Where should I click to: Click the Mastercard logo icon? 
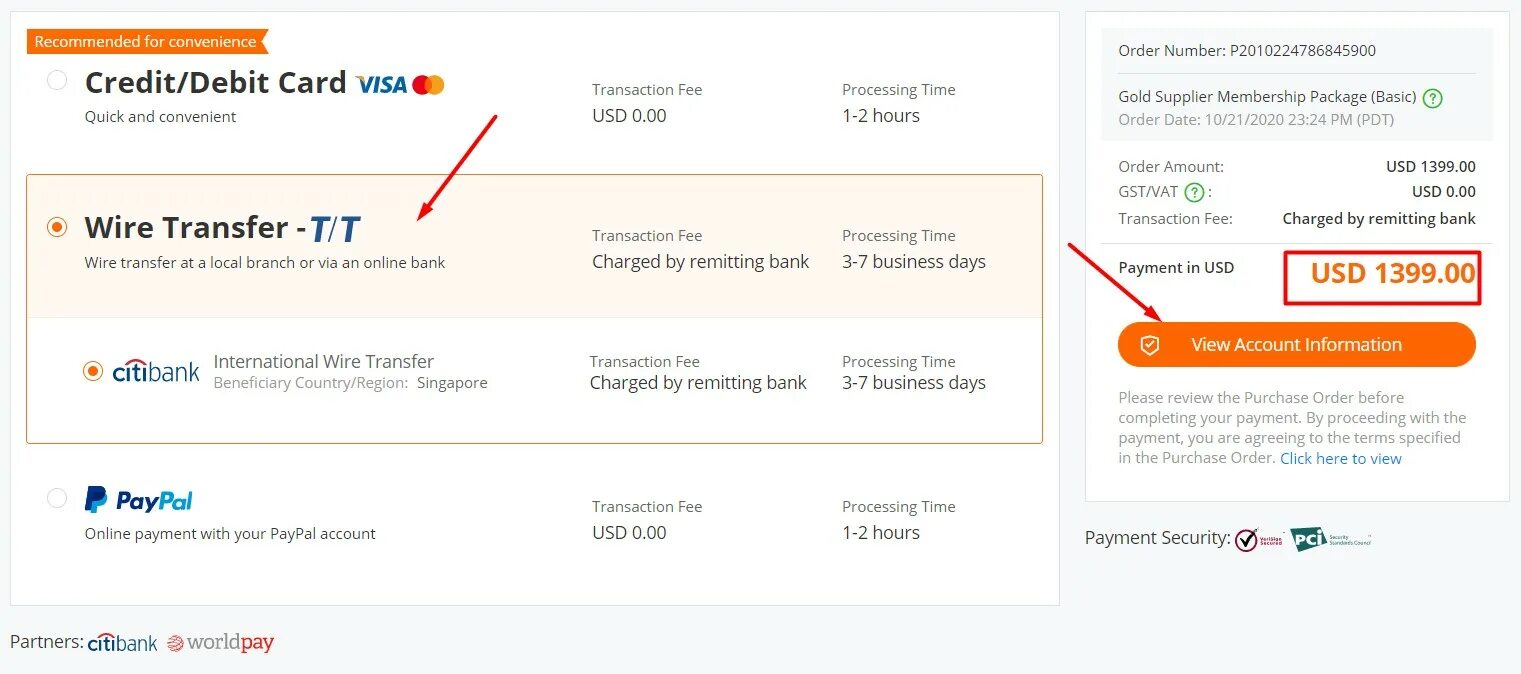click(428, 85)
